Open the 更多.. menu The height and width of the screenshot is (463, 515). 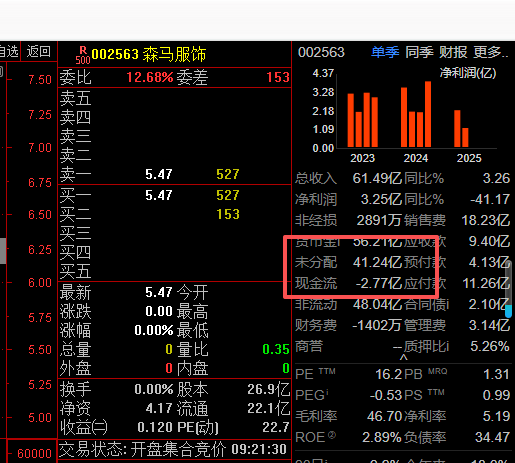(491, 52)
